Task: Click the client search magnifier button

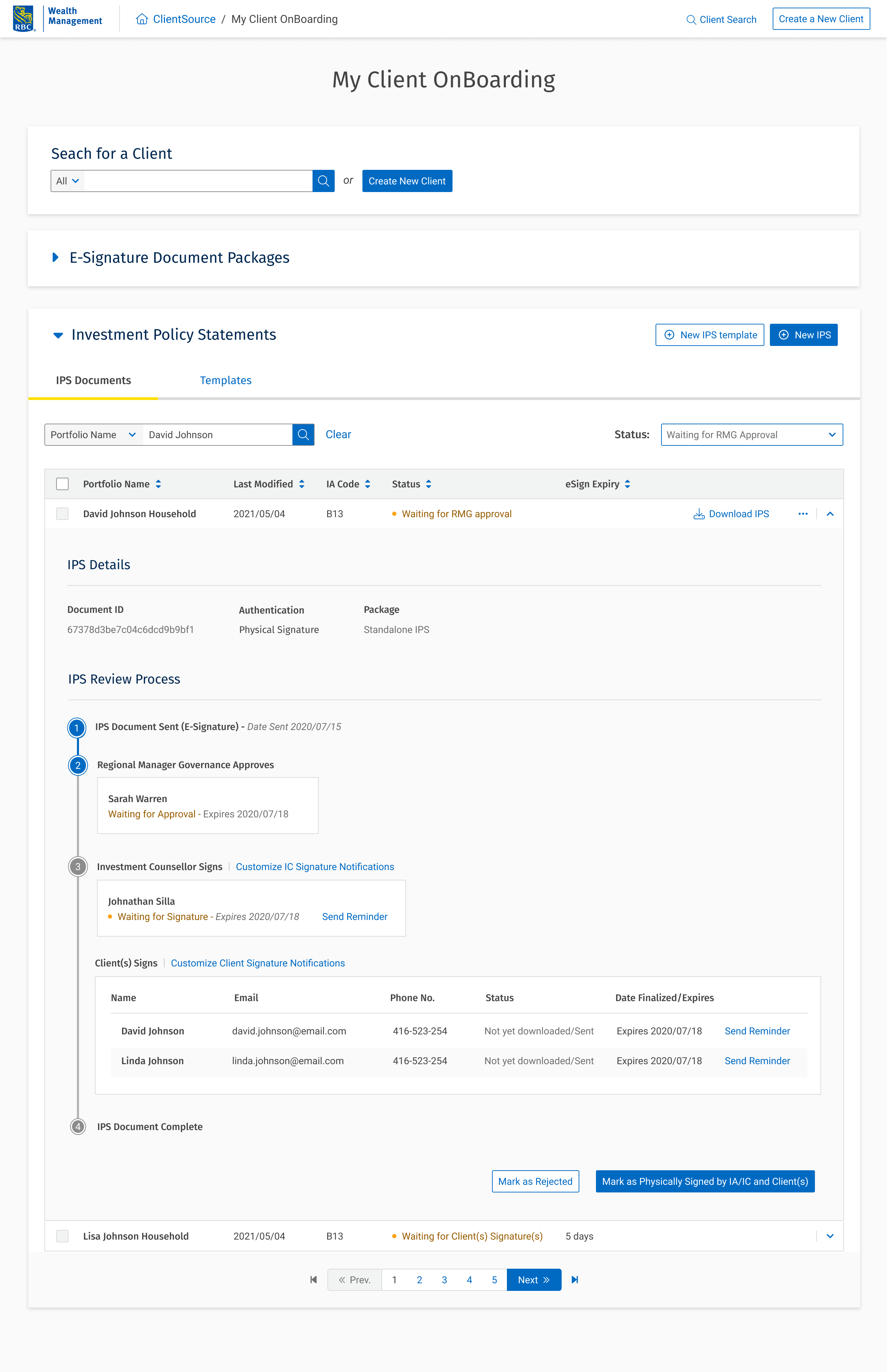Action: [x=323, y=181]
